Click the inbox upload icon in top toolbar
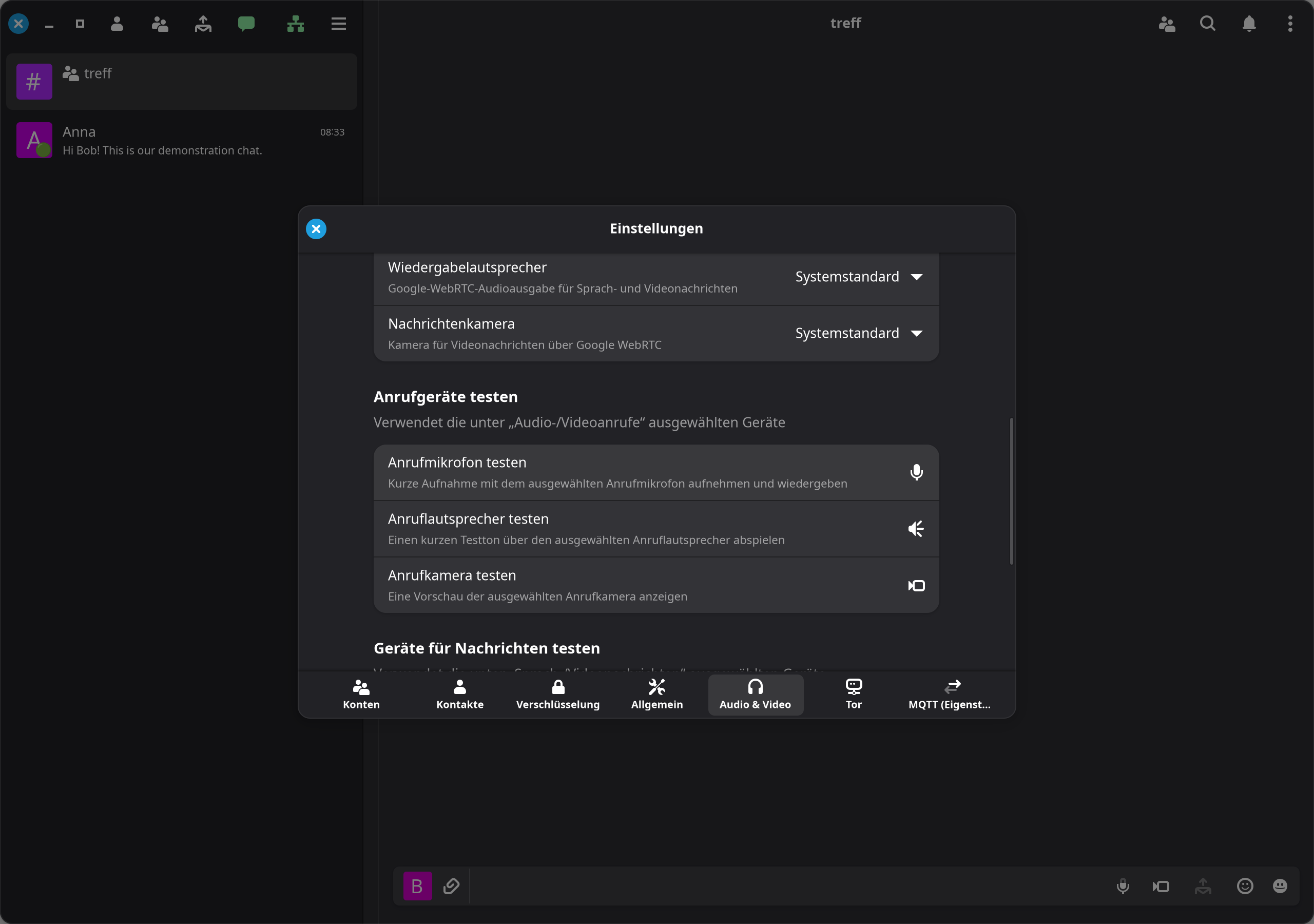Viewport: 1314px width, 924px height. 203,24
